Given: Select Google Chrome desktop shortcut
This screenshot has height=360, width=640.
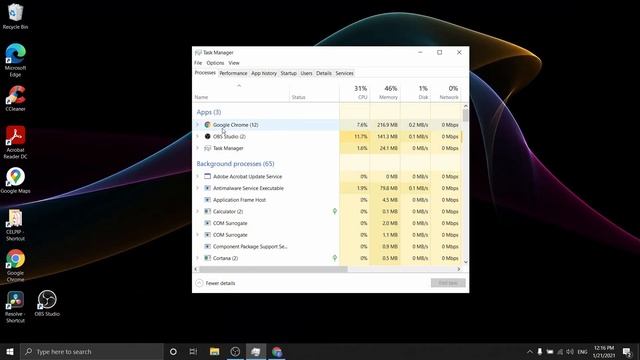Looking at the screenshot, I should point(15,265).
